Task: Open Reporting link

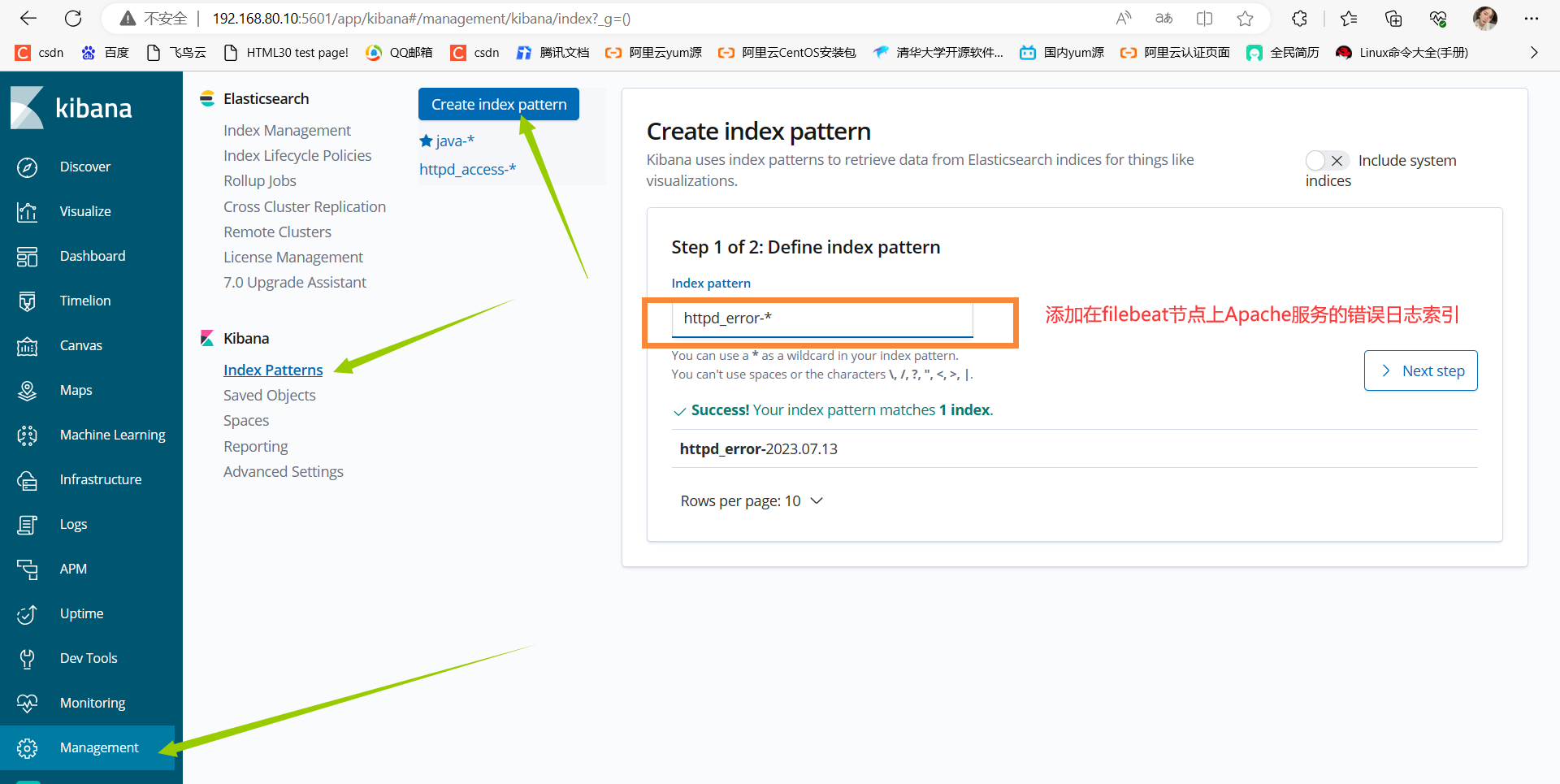Action: pos(256,446)
